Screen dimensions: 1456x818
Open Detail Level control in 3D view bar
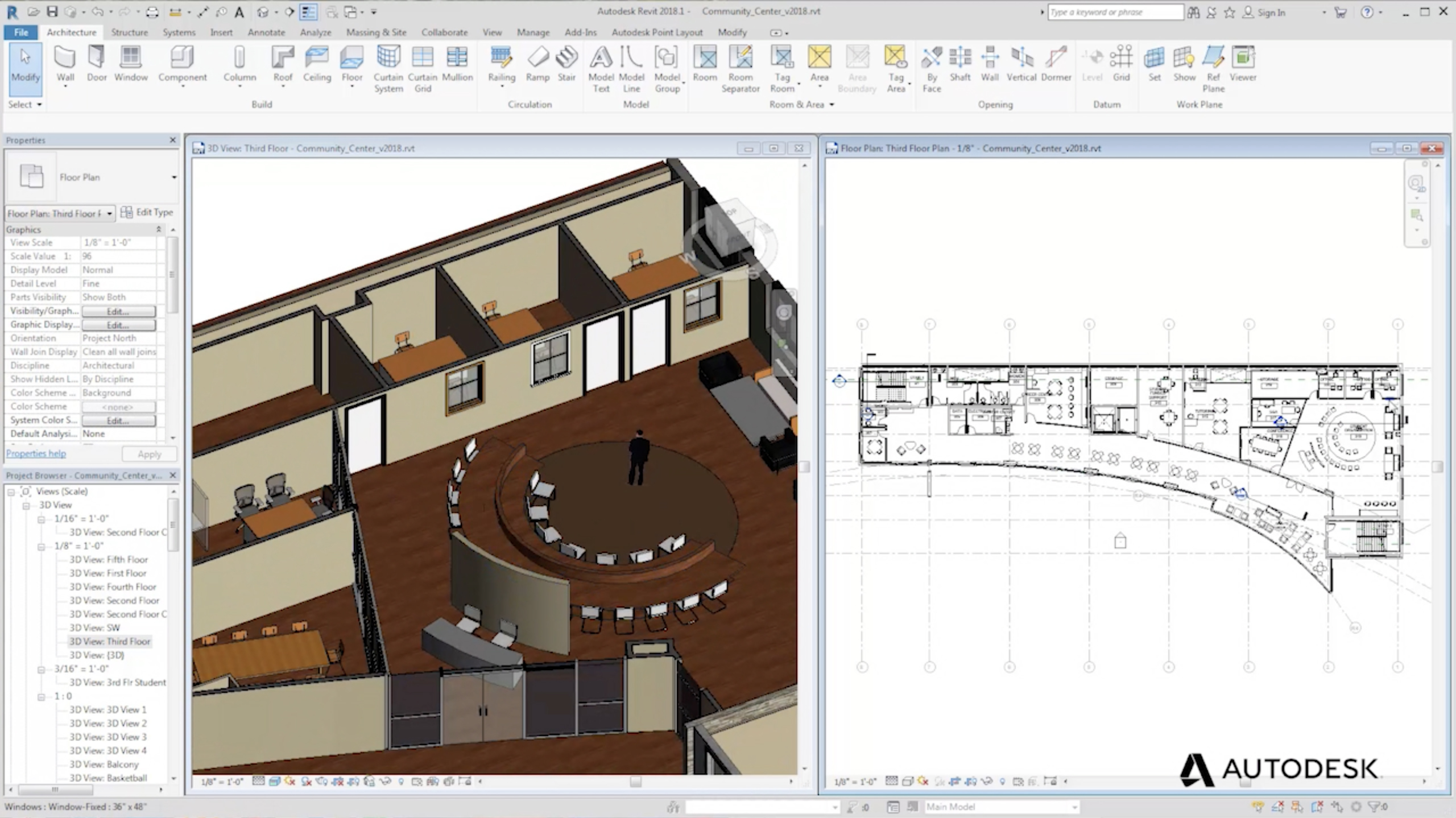(258, 782)
